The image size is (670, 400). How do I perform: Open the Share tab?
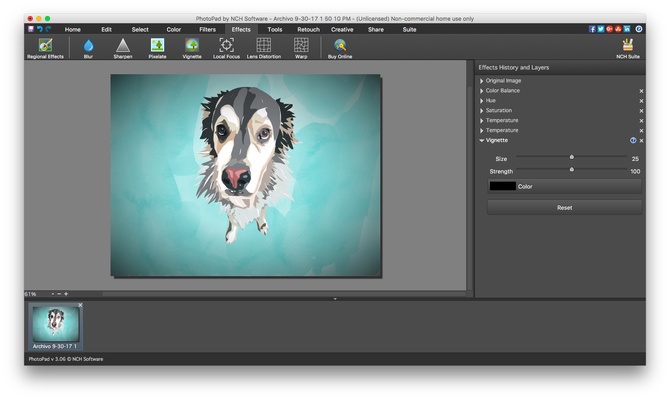pos(376,29)
